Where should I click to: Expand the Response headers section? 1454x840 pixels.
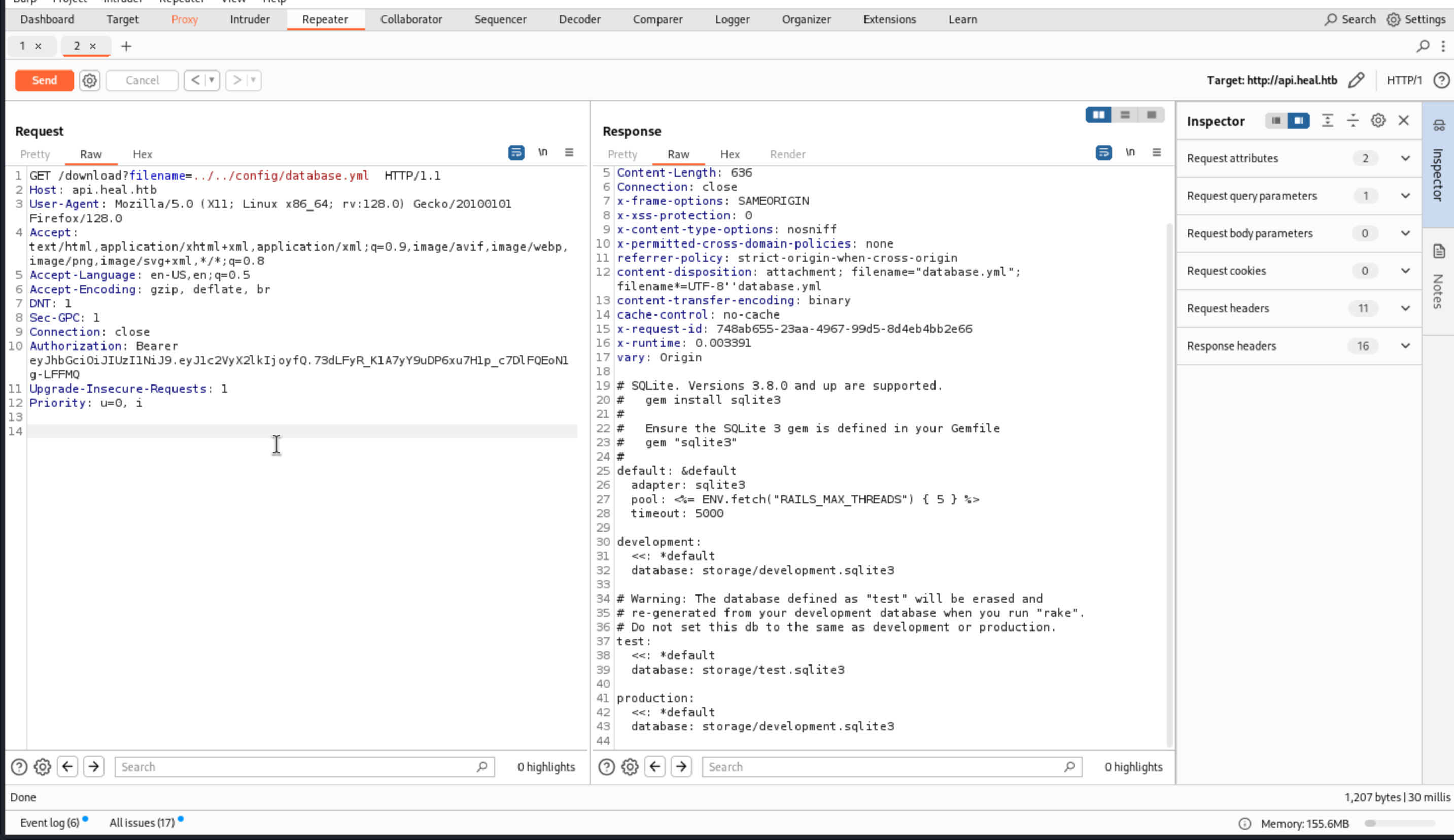coord(1405,346)
